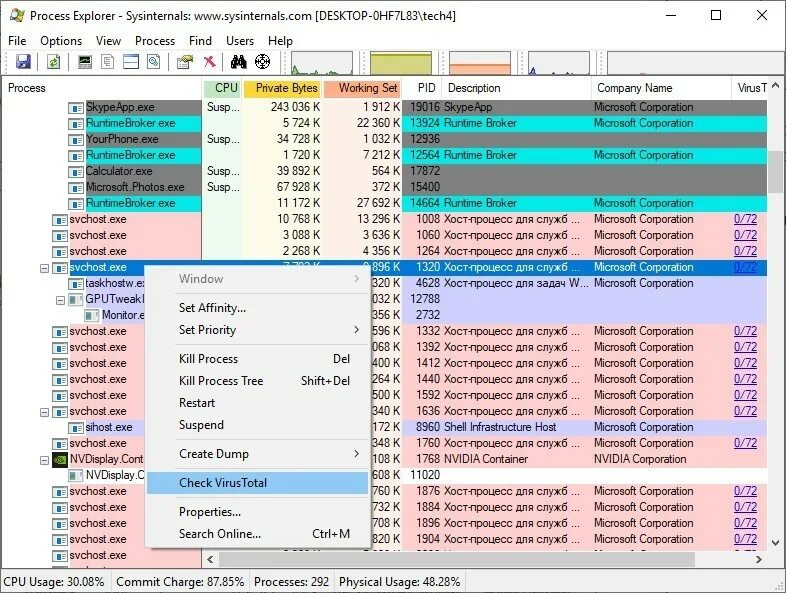Select Kill Process Tree in context menu
Screen dimensions: 786x593
click(258, 381)
